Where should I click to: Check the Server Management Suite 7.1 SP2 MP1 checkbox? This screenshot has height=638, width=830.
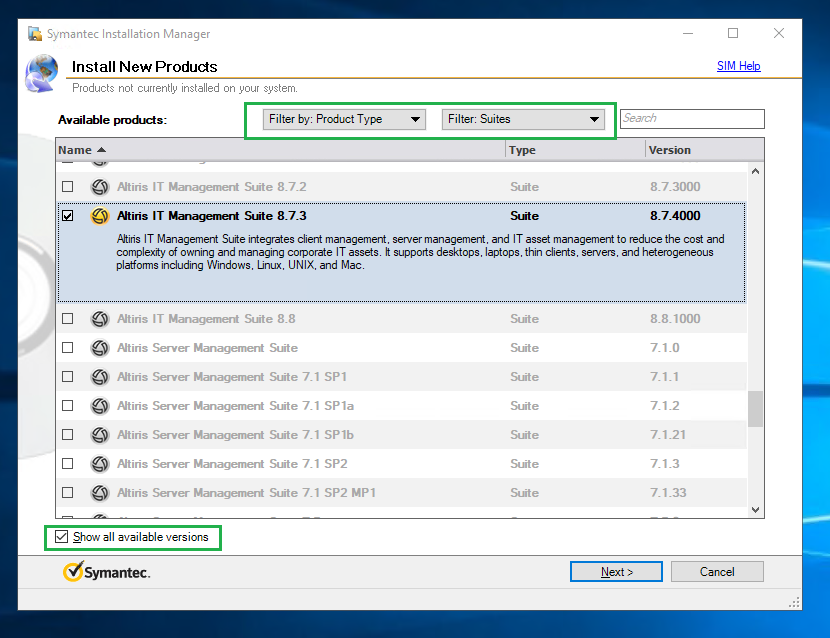[x=68, y=493]
